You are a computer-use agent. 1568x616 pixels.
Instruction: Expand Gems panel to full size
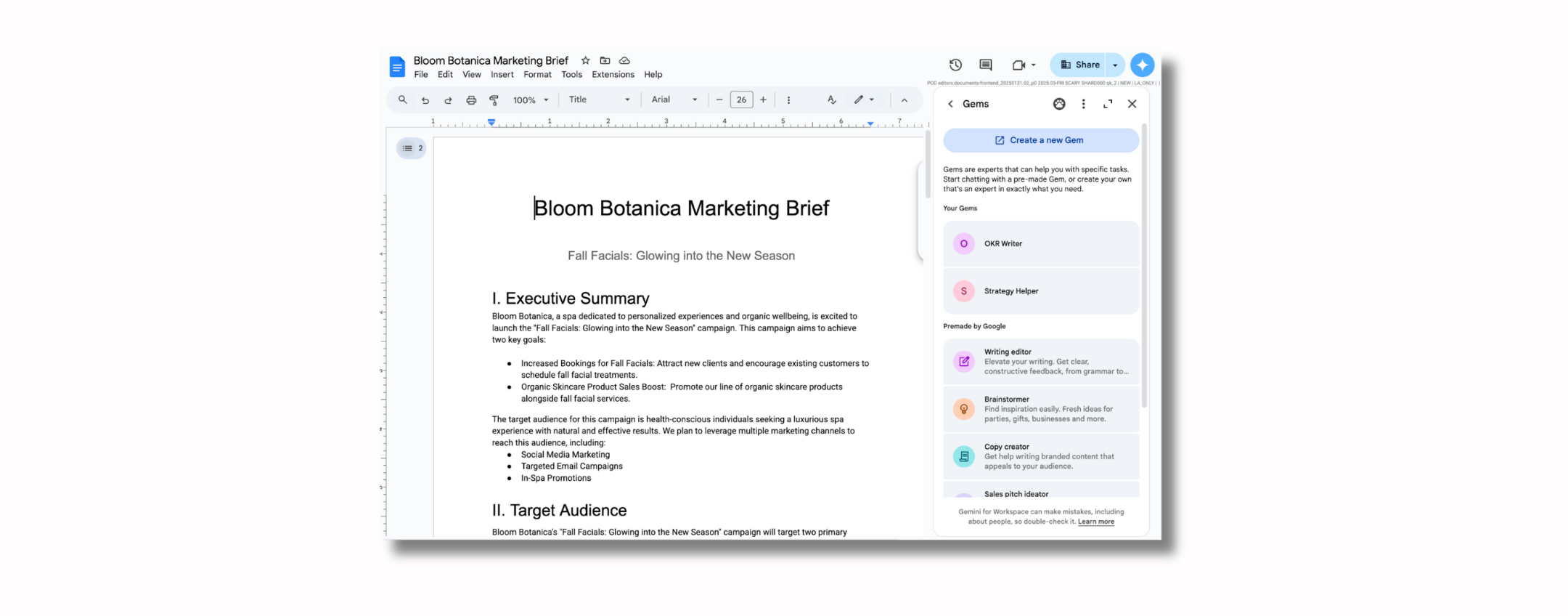[x=1108, y=104]
